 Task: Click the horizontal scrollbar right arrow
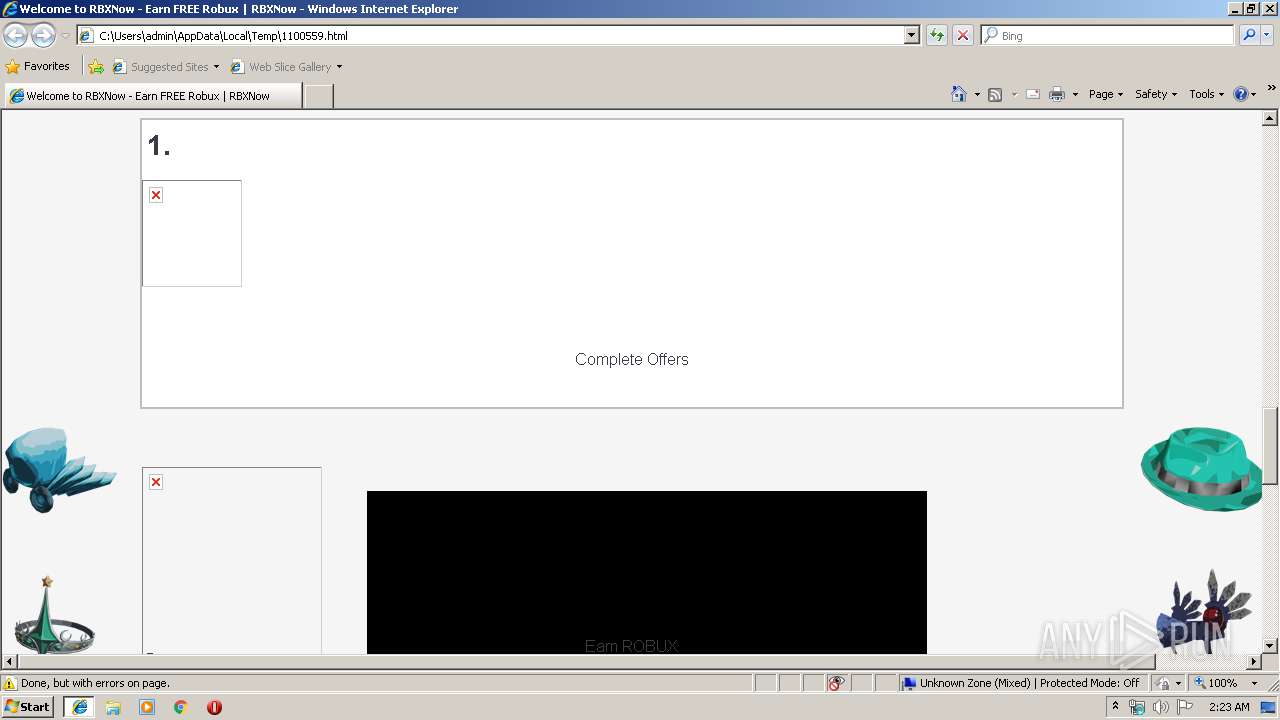(1254, 662)
